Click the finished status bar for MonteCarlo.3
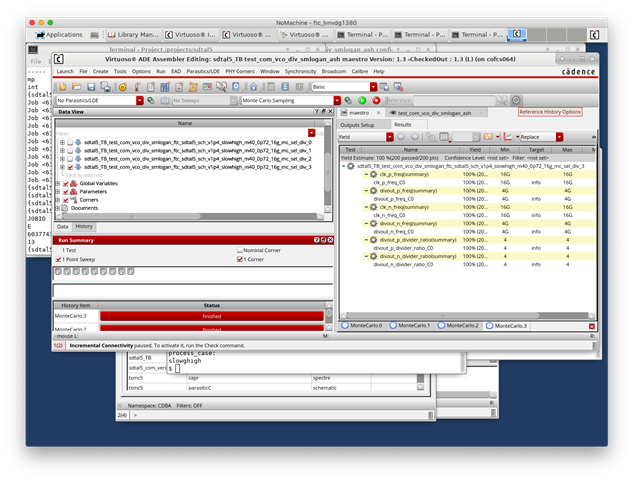 click(211, 316)
